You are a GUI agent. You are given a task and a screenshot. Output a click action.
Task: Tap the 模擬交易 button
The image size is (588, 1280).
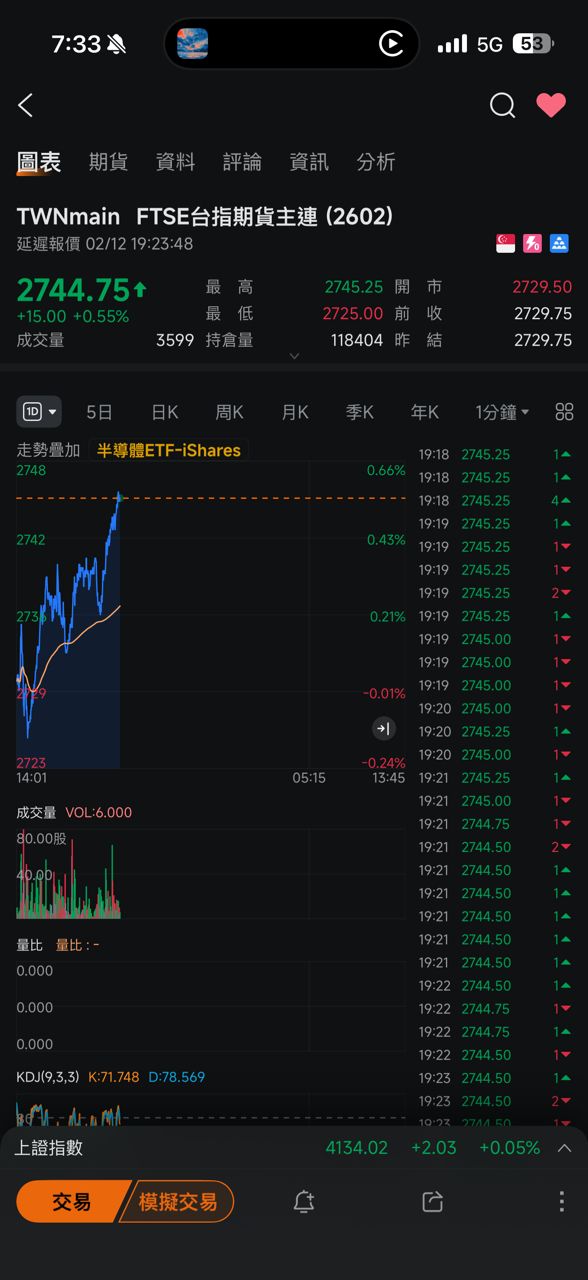pos(178,1201)
